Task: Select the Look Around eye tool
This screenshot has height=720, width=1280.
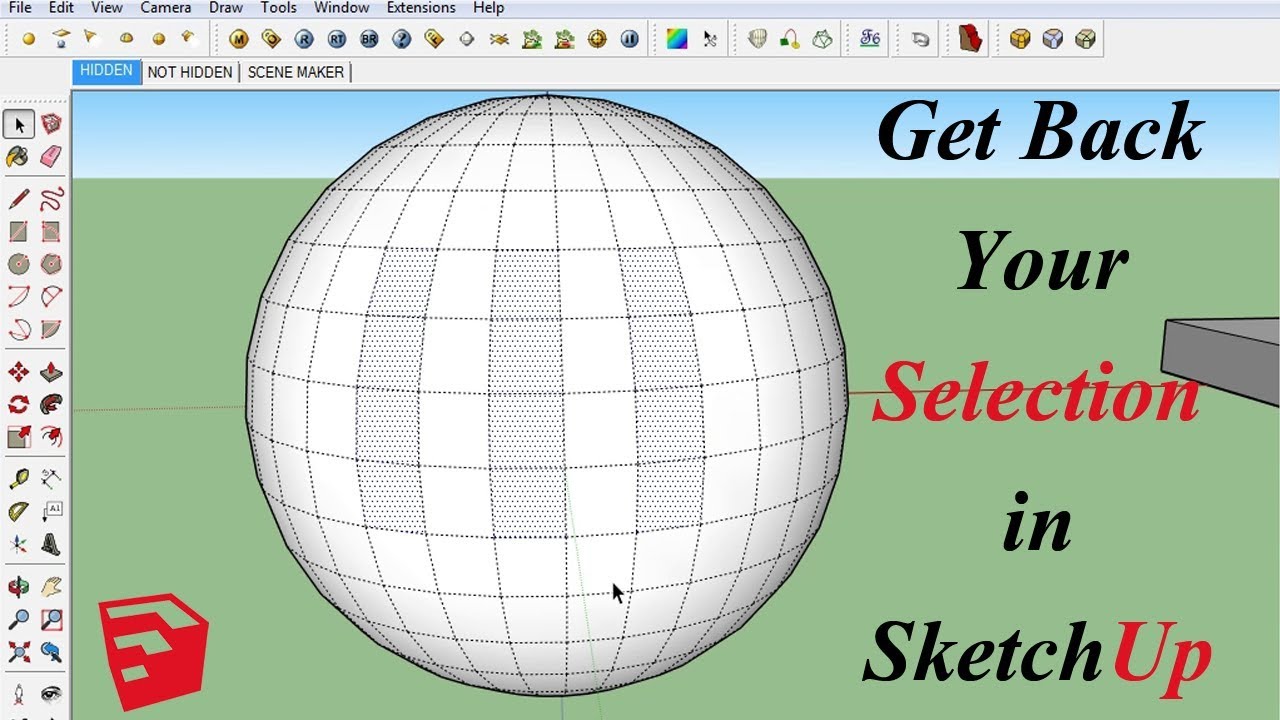Action: tap(51, 694)
